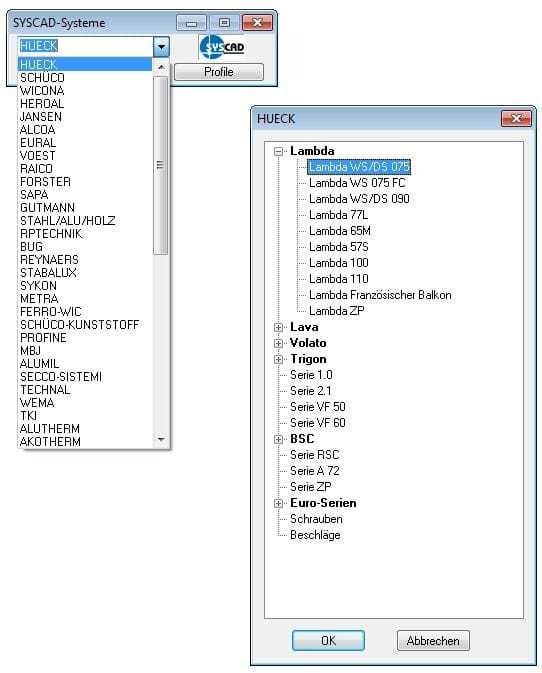Pick REYNAERS from the list

pyautogui.click(x=49, y=260)
